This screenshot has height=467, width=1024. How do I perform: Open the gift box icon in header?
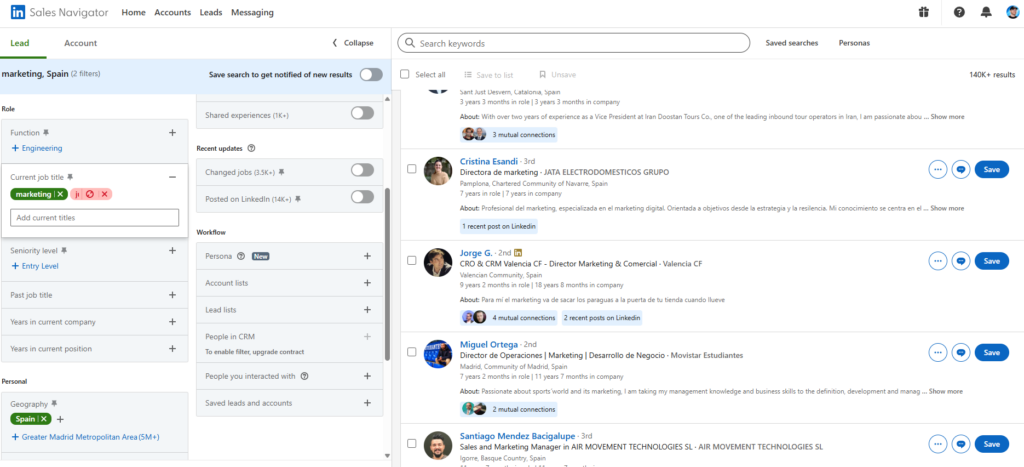pos(923,12)
